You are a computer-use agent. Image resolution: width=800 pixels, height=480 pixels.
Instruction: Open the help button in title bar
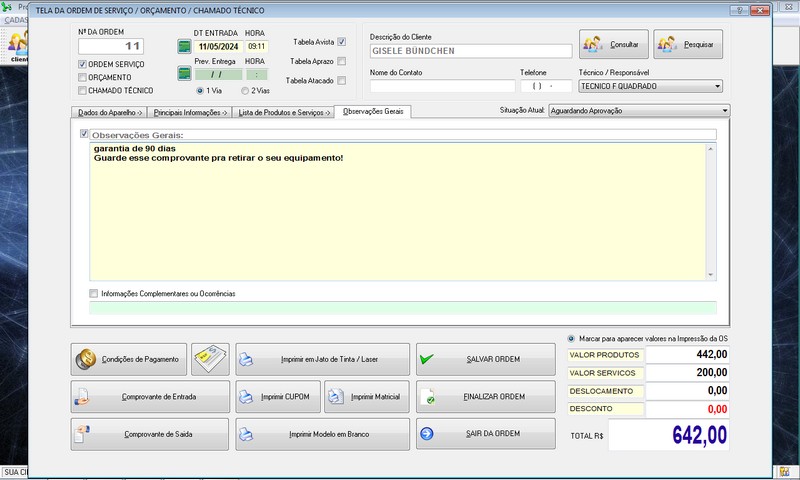(x=739, y=10)
